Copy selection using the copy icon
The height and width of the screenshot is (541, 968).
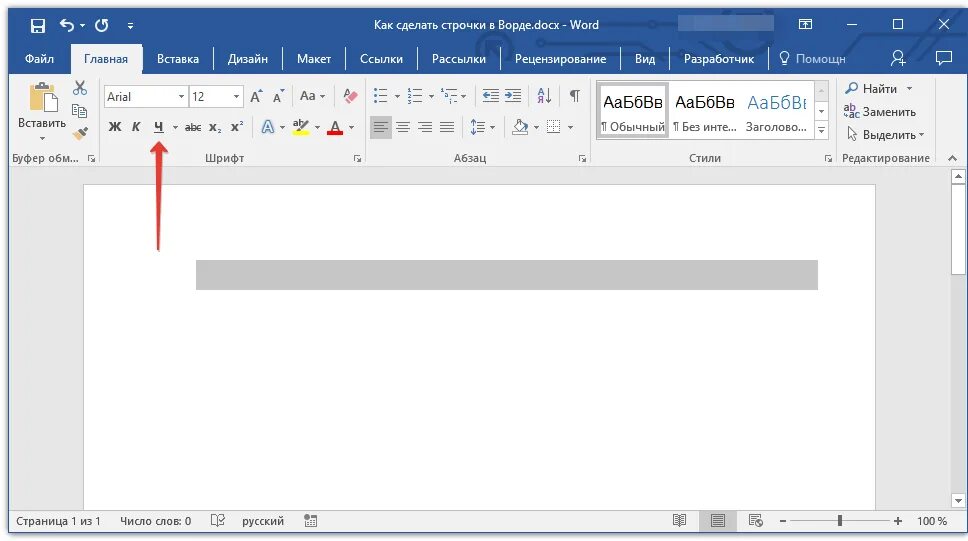click(80, 111)
